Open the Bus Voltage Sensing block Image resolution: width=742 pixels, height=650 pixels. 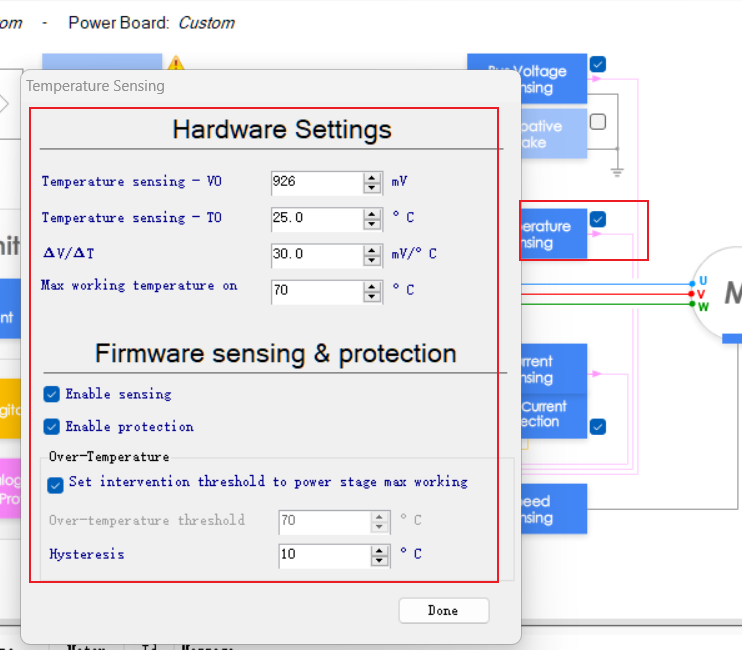click(553, 78)
